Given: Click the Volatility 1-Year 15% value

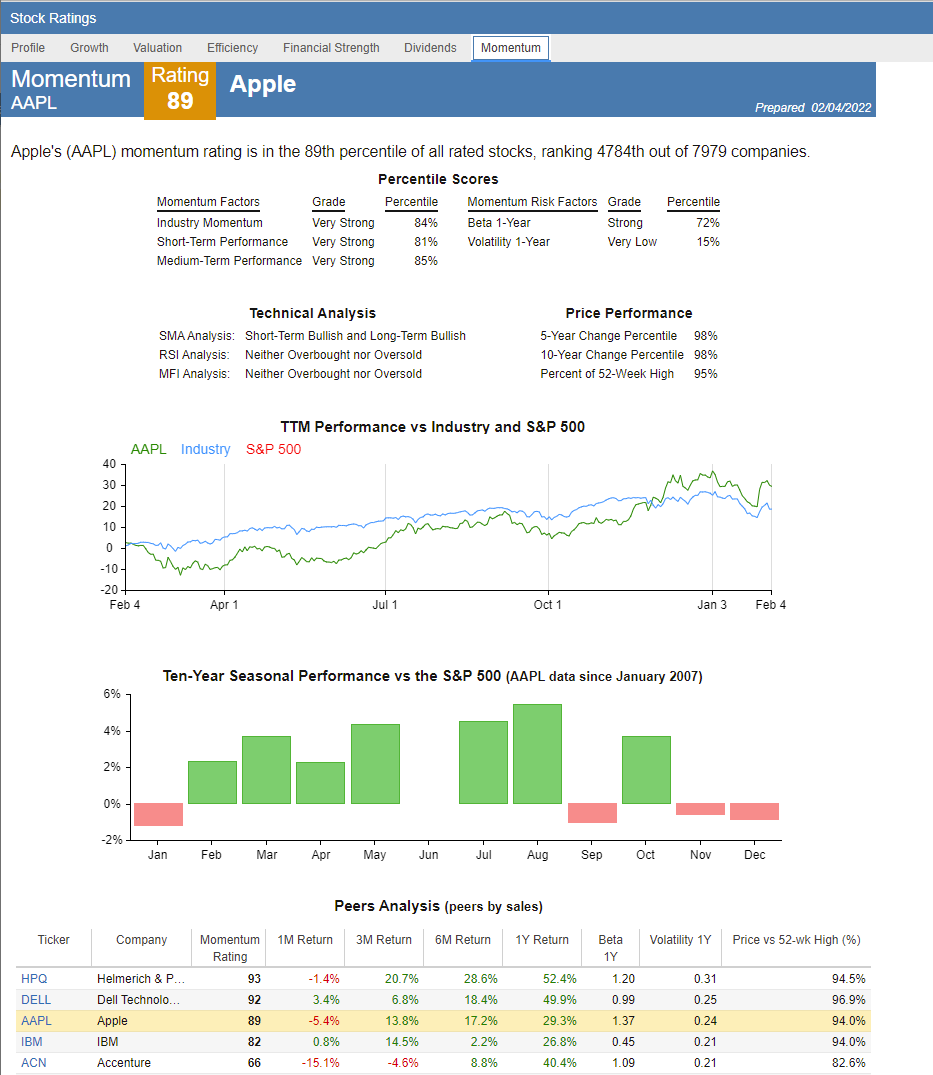Looking at the screenshot, I should [708, 242].
